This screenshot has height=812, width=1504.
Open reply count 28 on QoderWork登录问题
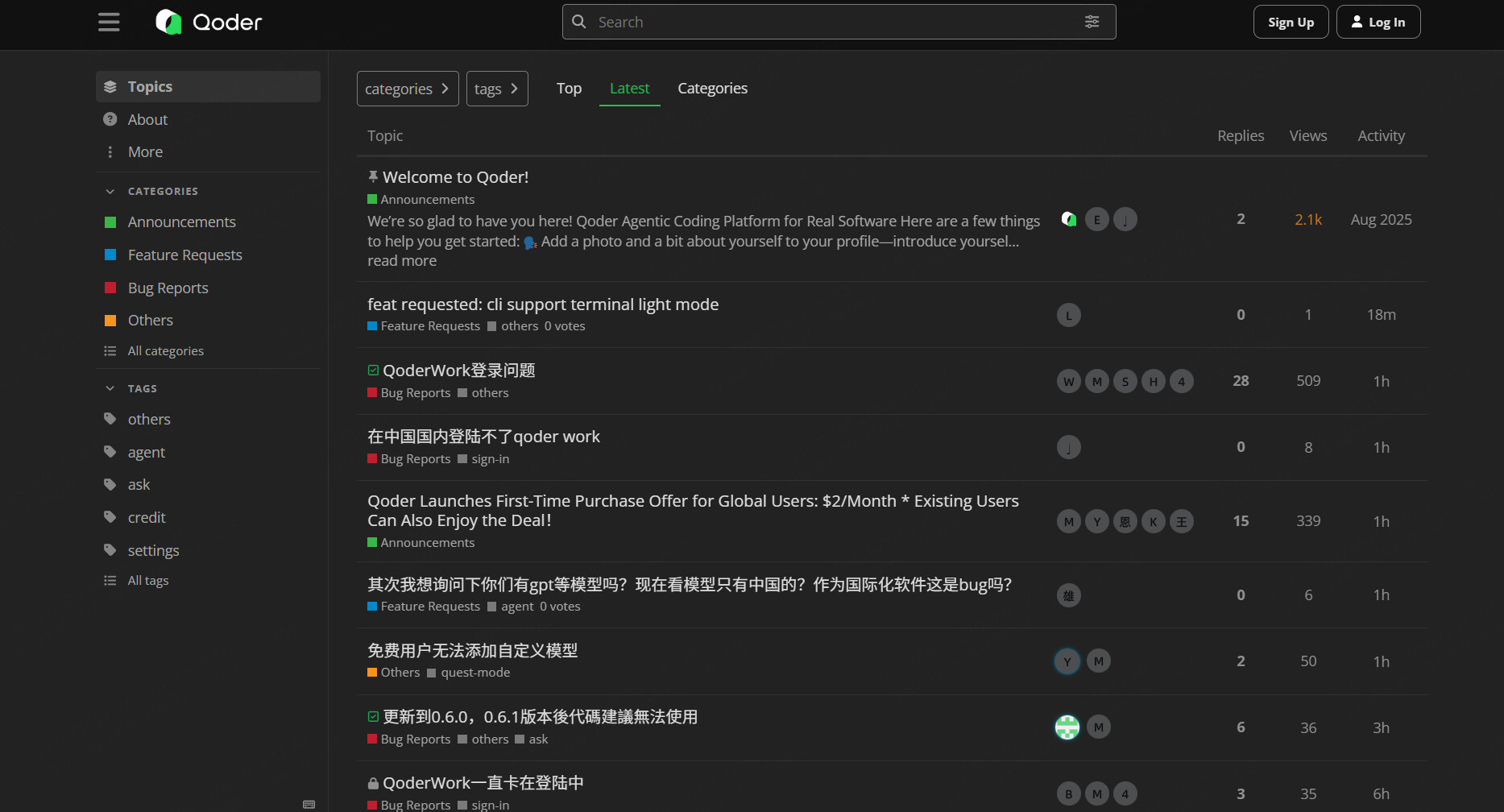click(x=1241, y=381)
